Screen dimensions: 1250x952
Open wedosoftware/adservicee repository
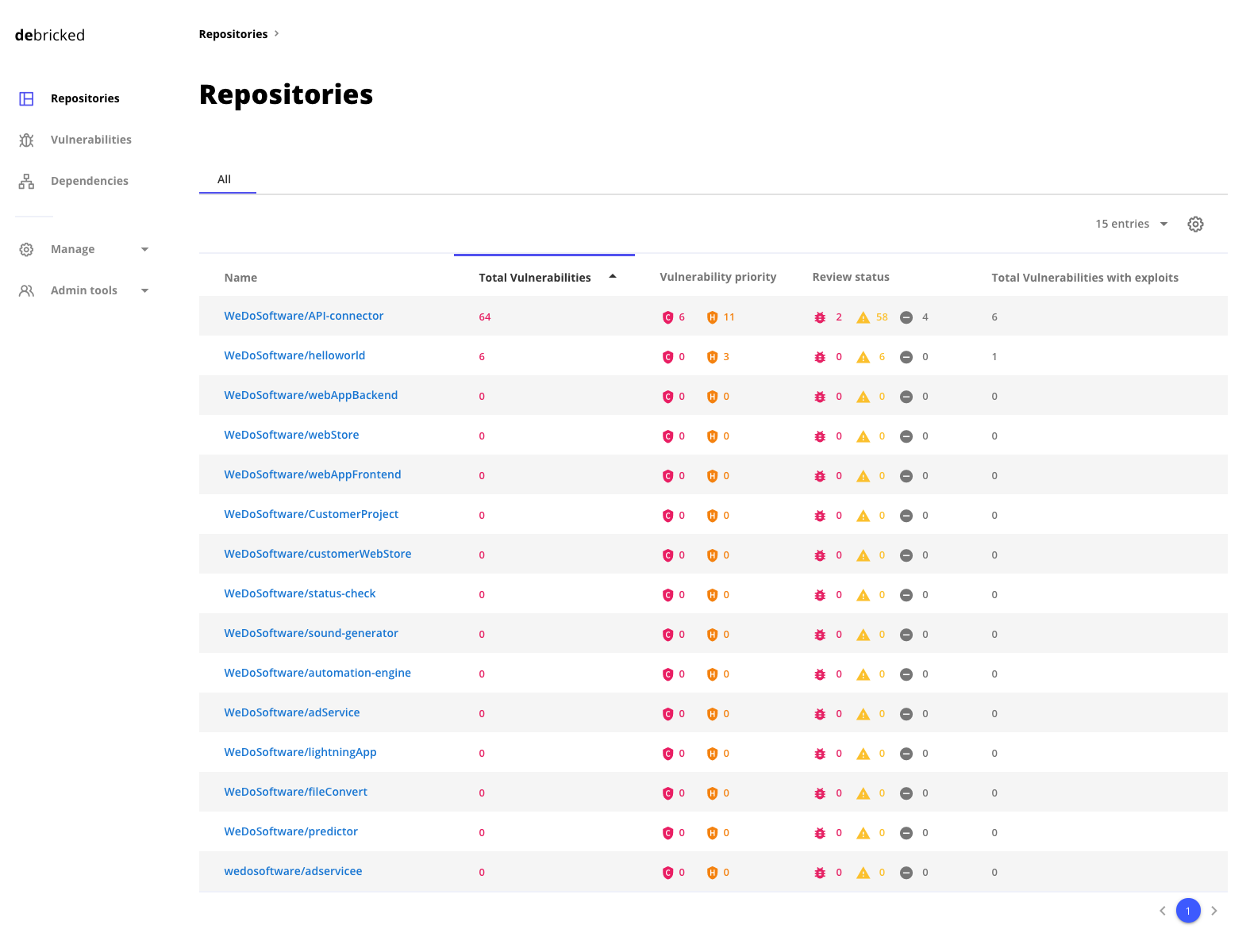click(x=293, y=871)
